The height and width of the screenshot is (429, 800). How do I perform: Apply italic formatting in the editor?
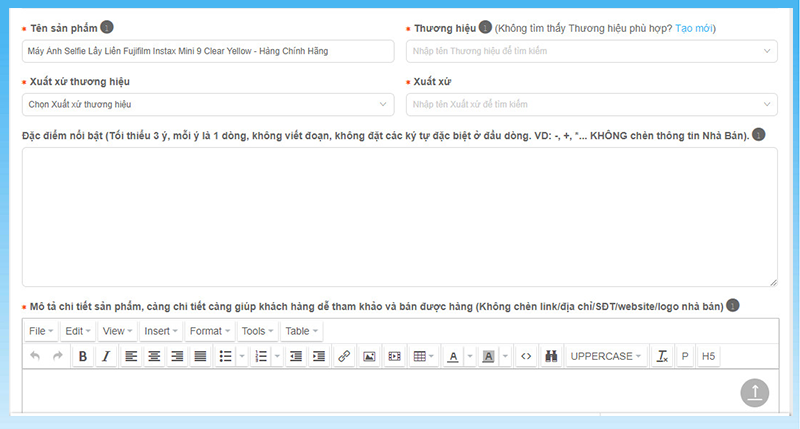(106, 356)
